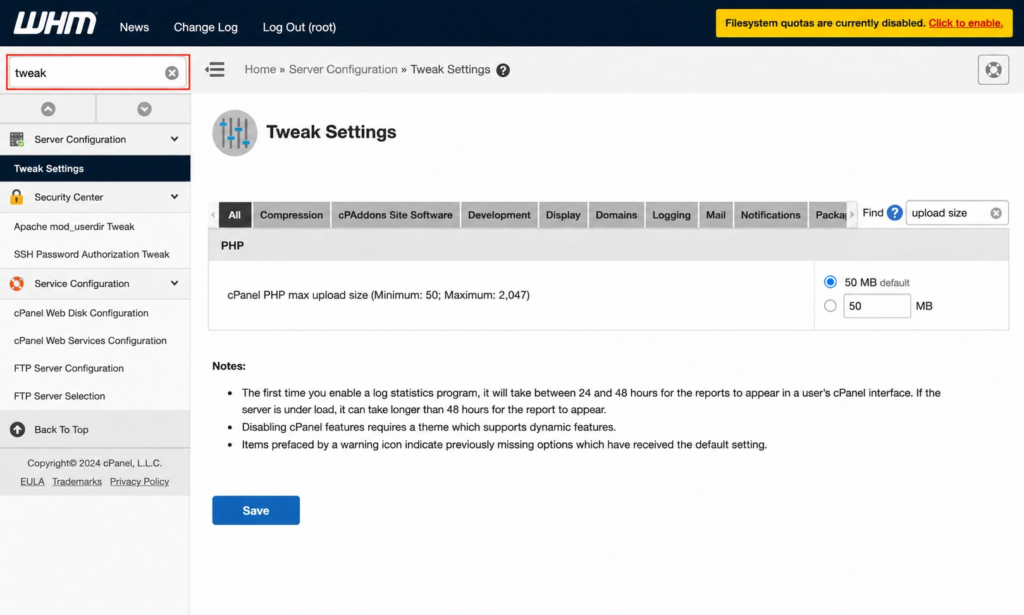Open the Notifications tab
The image size is (1024, 615).
click(x=770, y=215)
